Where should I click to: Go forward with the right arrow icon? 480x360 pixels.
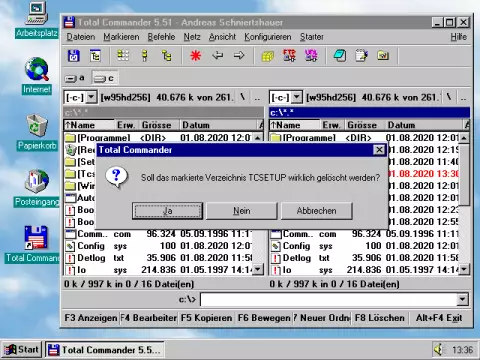[x=239, y=55]
